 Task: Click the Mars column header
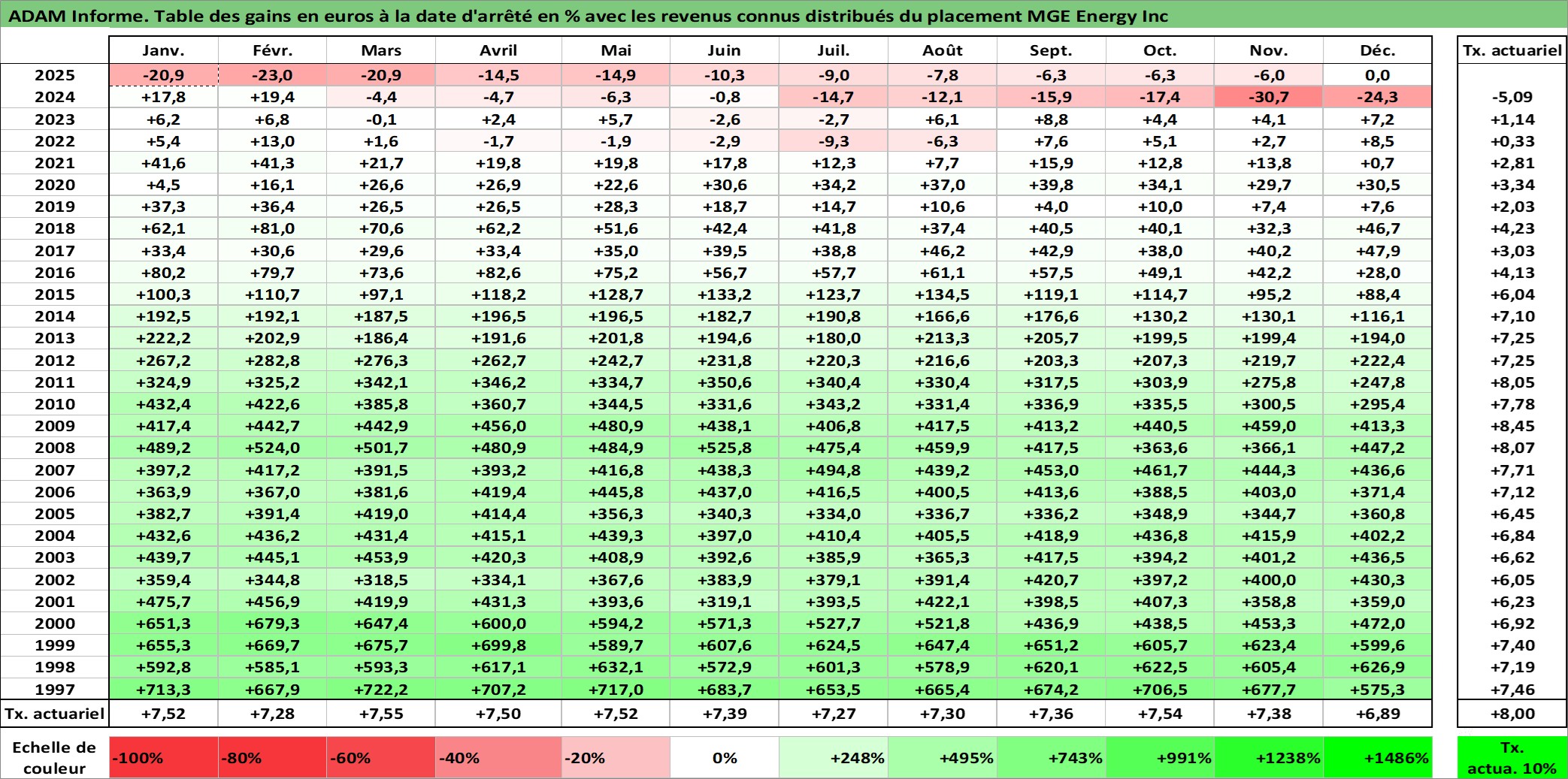(381, 50)
